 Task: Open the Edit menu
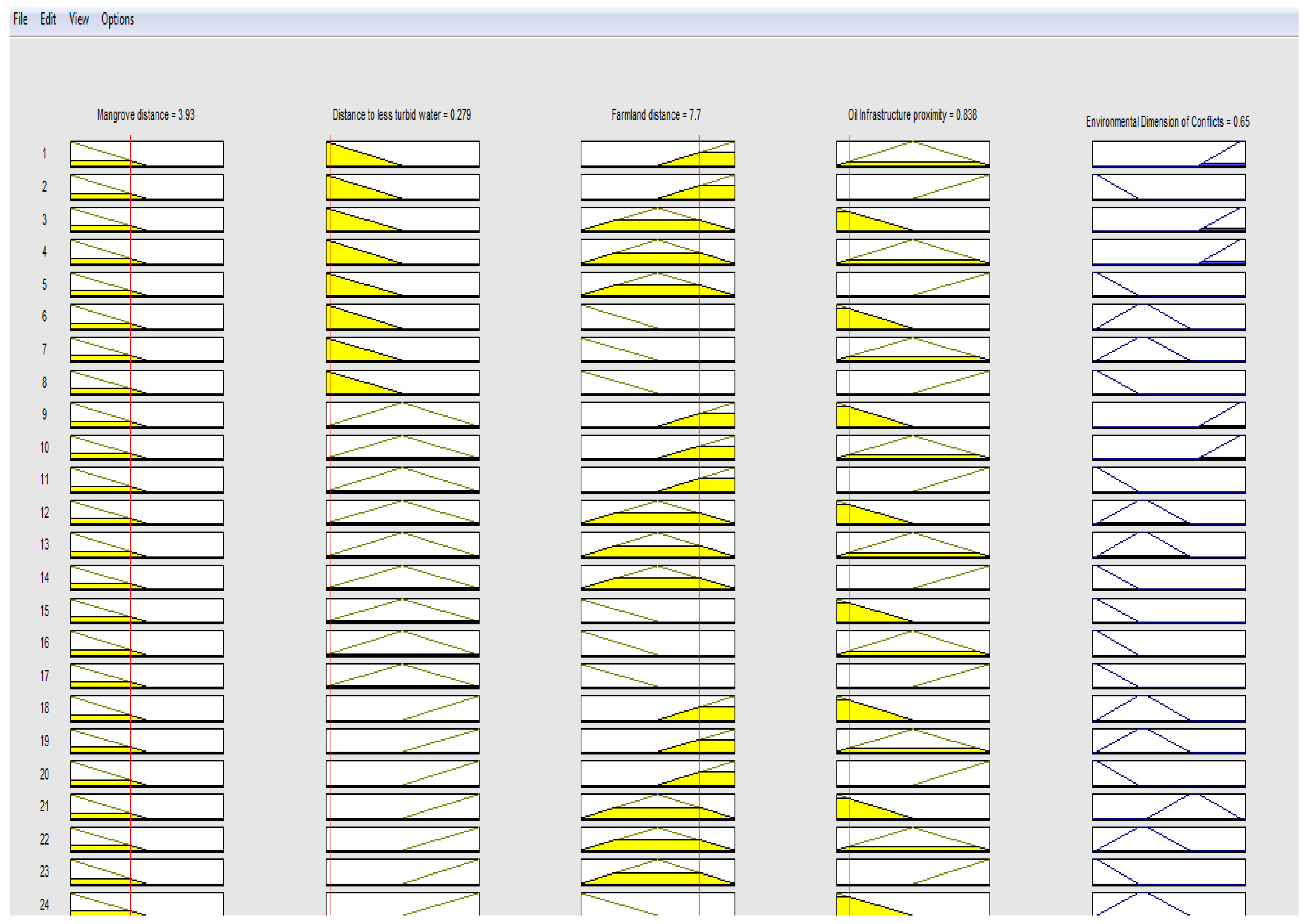(48, 19)
